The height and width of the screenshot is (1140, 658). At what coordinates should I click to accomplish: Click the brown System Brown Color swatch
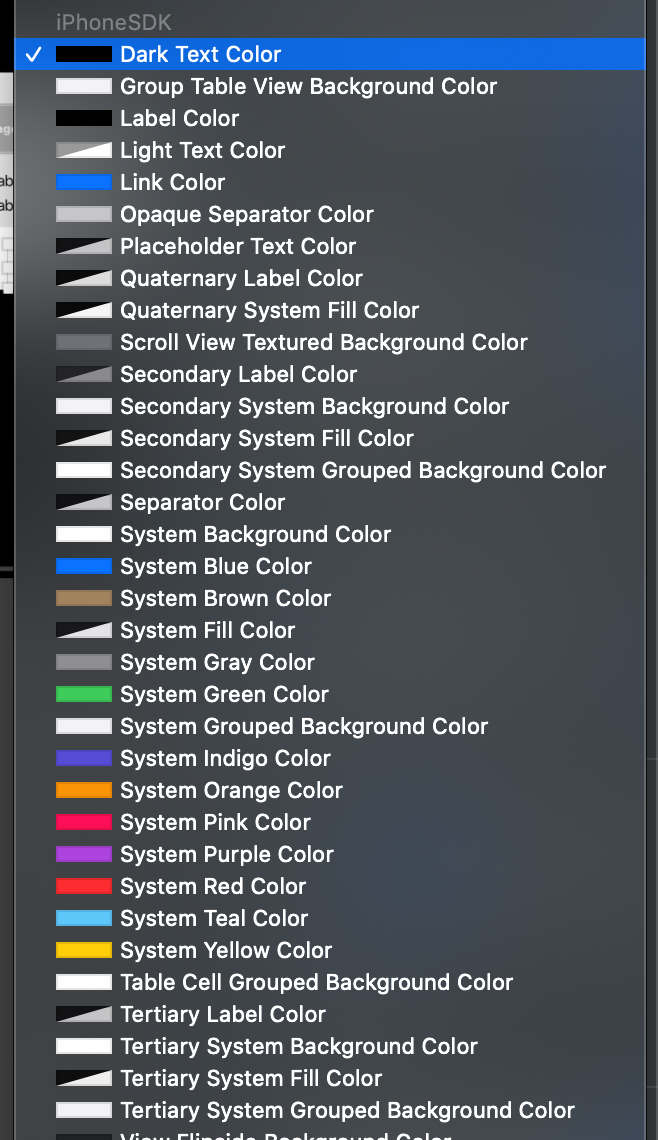coord(84,598)
